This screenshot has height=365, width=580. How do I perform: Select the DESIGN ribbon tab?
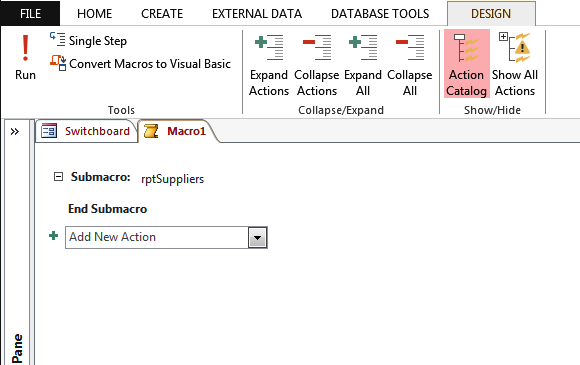tap(491, 14)
